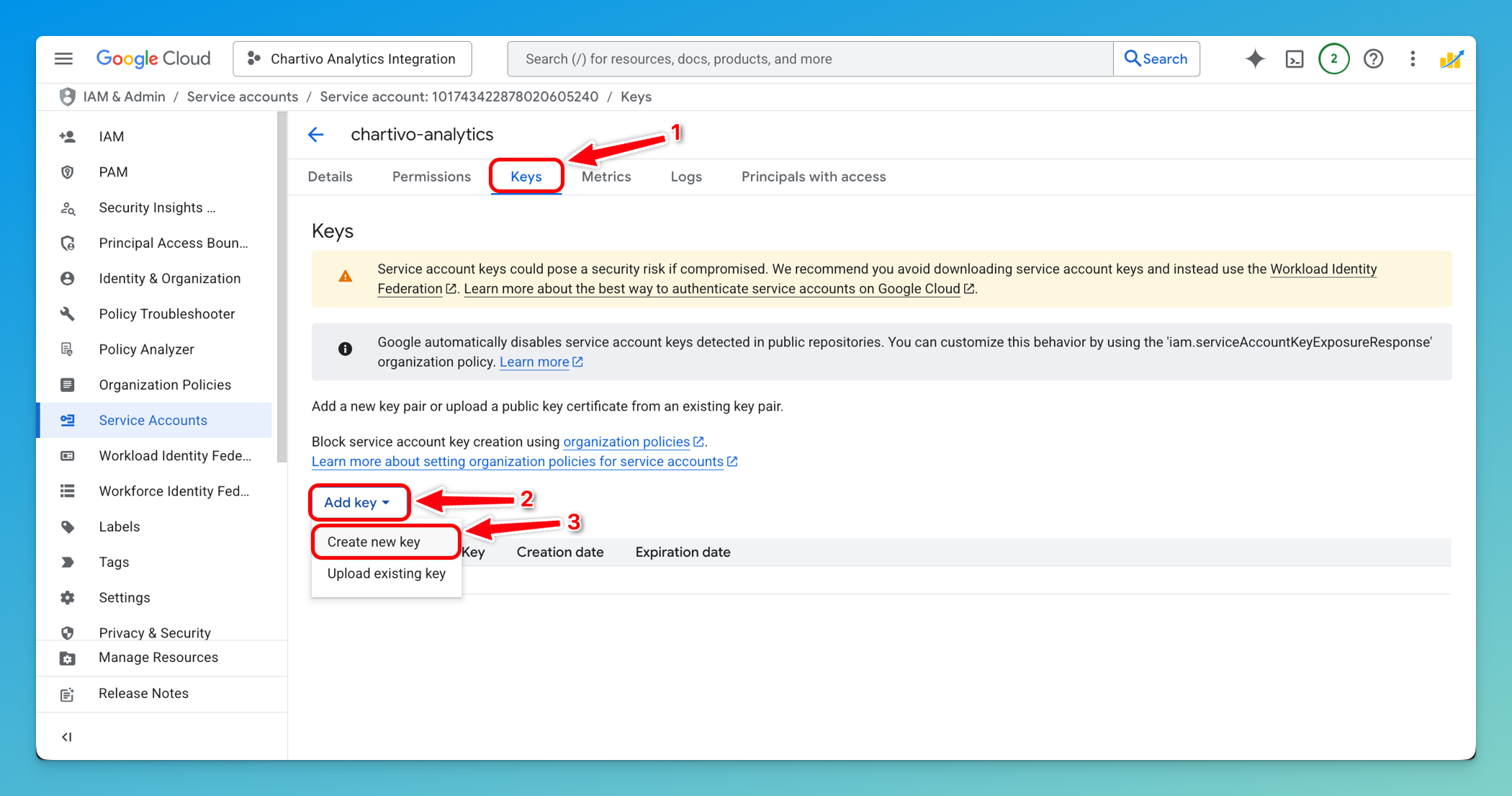This screenshot has width=1512, height=796.
Task: Open the help question mark icon
Action: 1373,59
